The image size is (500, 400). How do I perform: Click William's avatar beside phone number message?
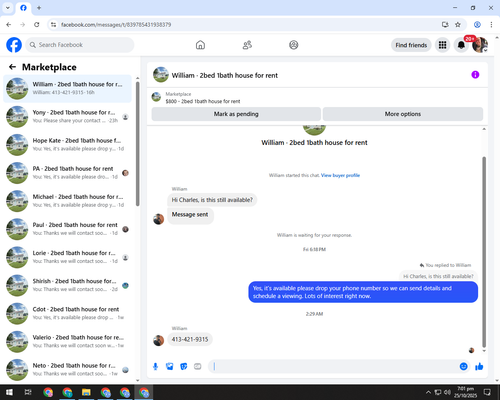(x=158, y=340)
